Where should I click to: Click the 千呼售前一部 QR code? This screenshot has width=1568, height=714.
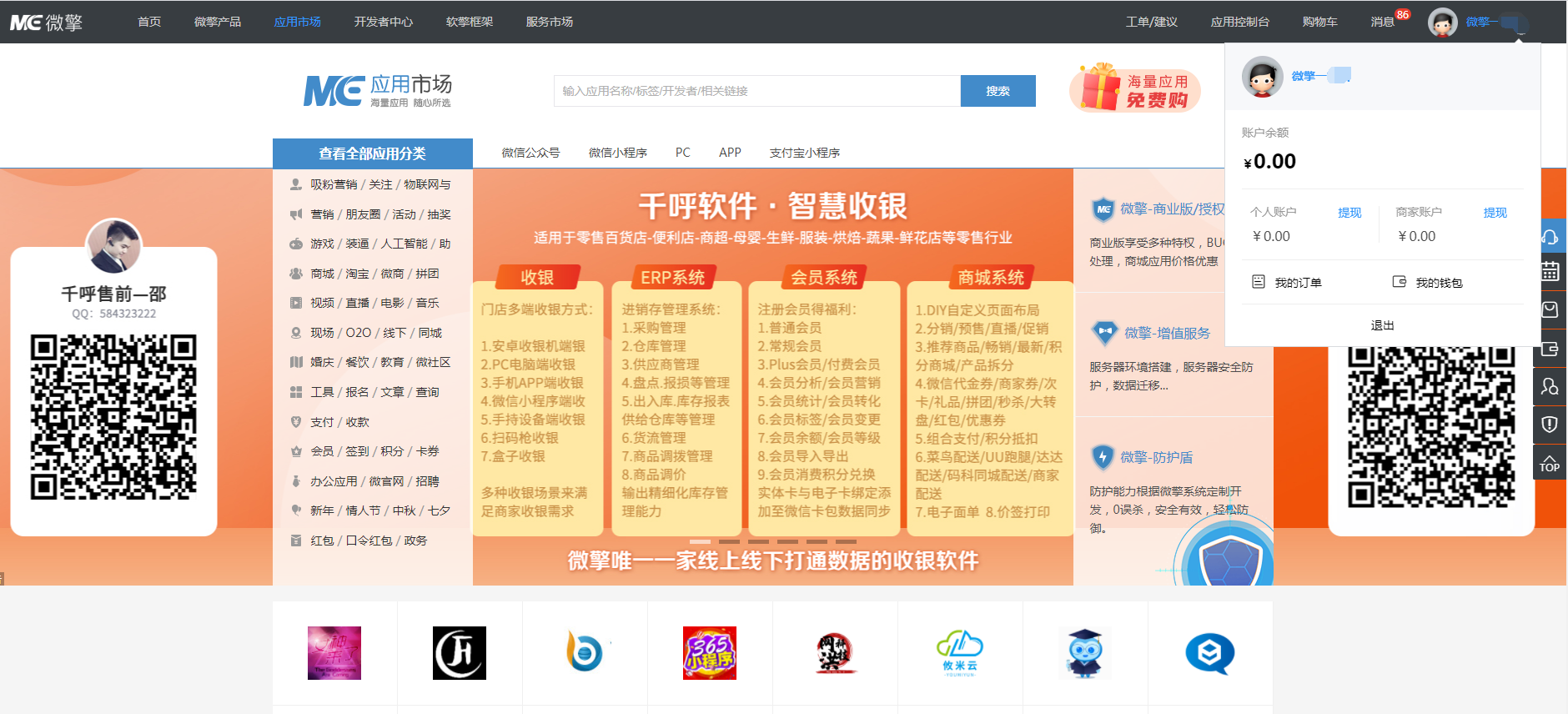(113, 417)
